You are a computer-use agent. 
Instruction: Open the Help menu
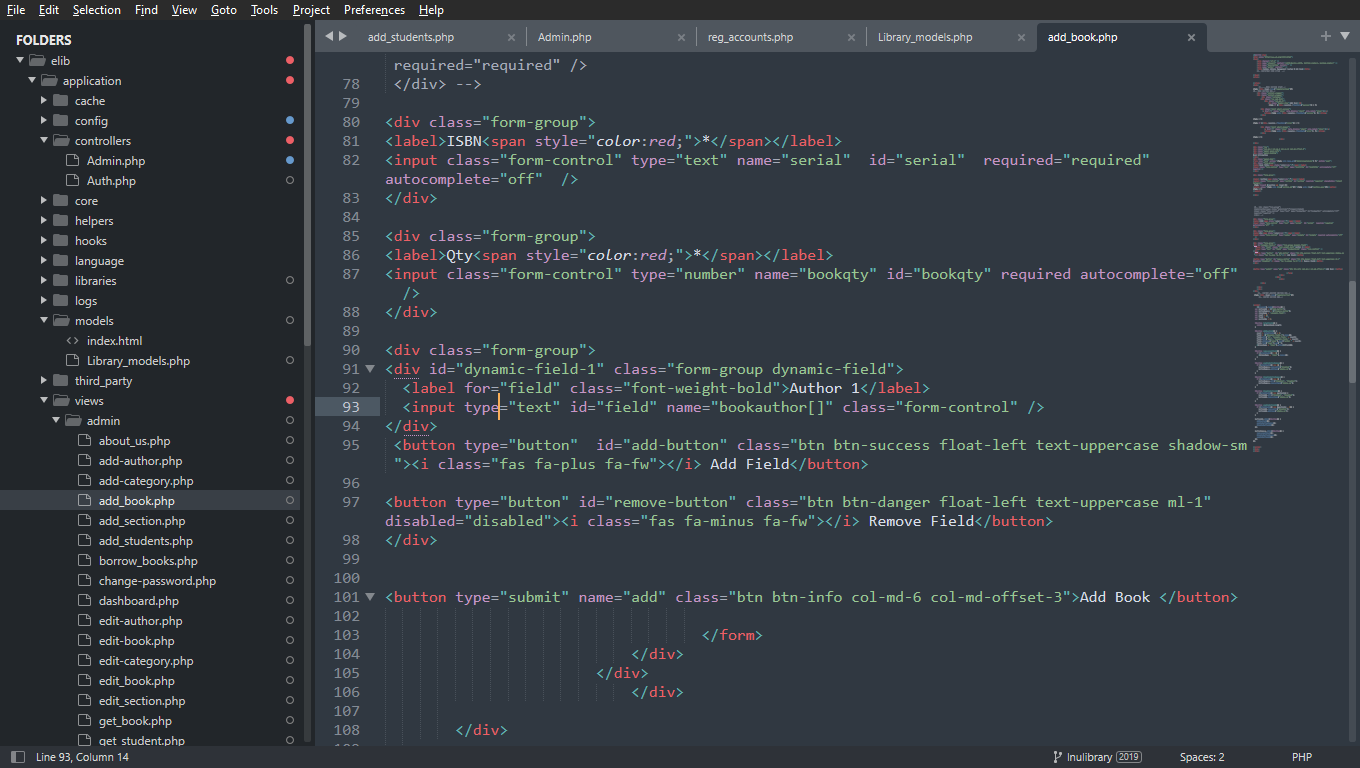point(431,10)
